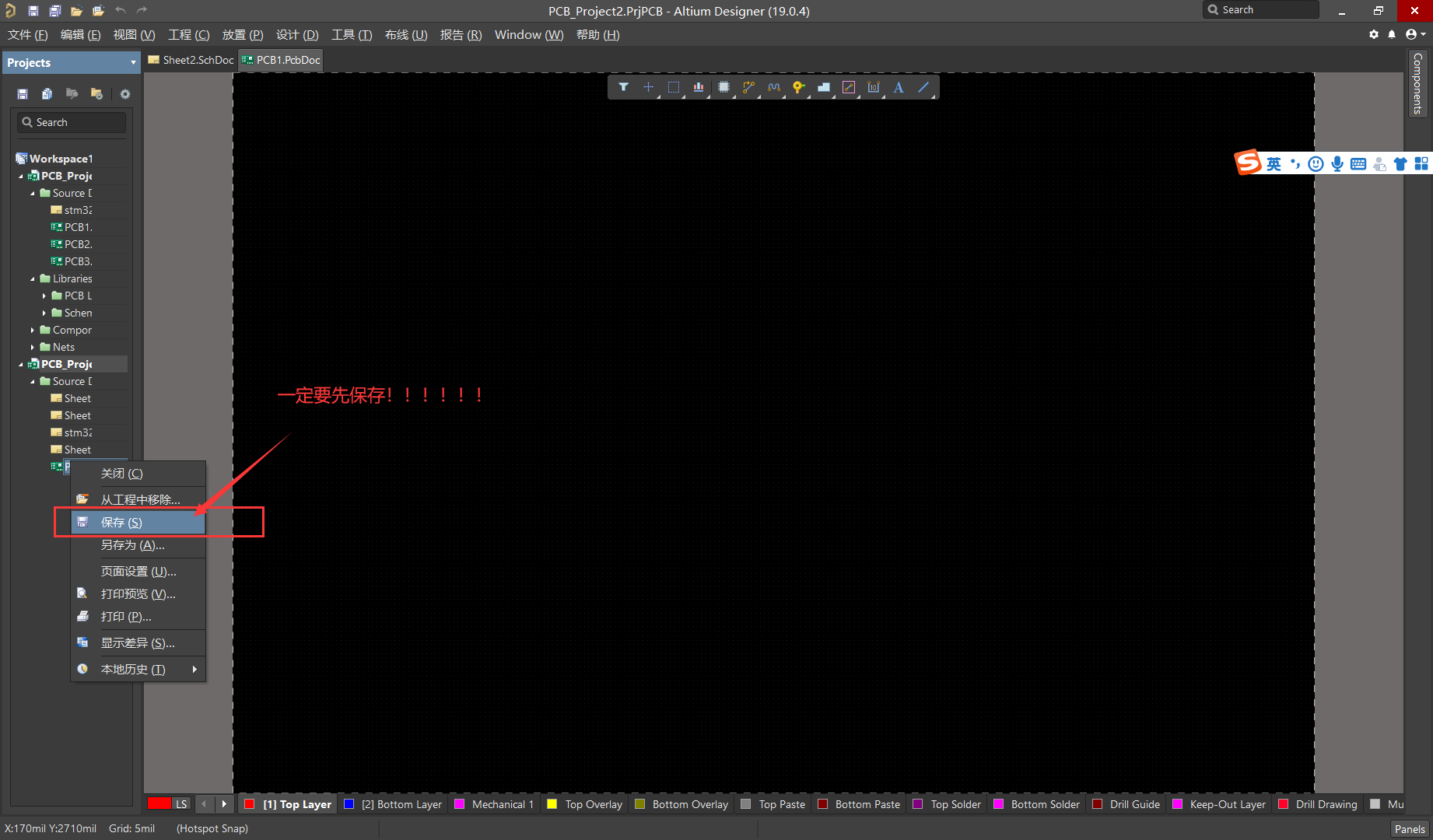
Task: Open the top-right preferences gear icon
Action: 1374,34
